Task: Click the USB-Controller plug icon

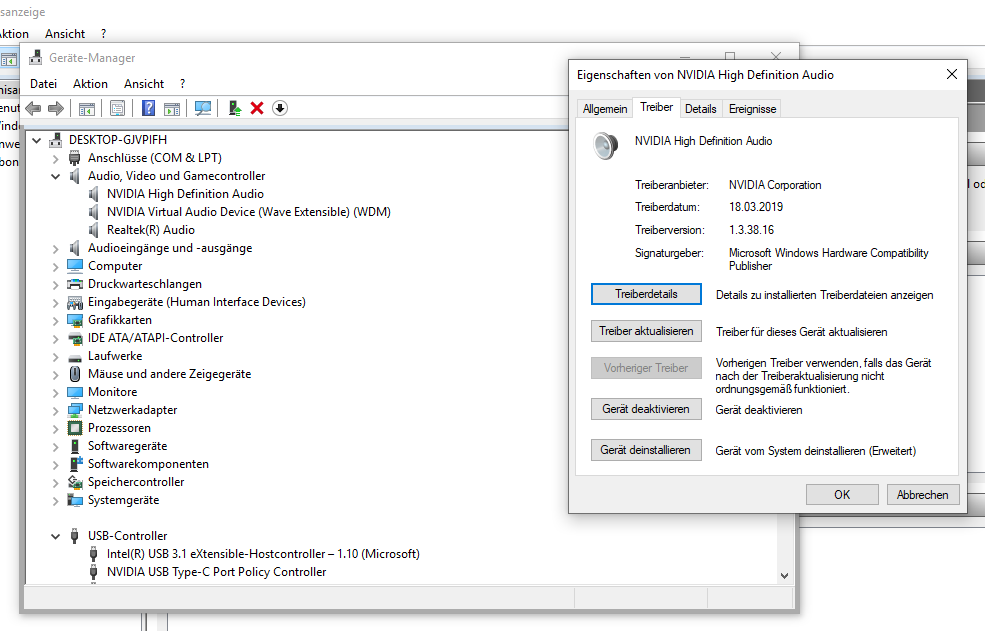Action: [75, 536]
